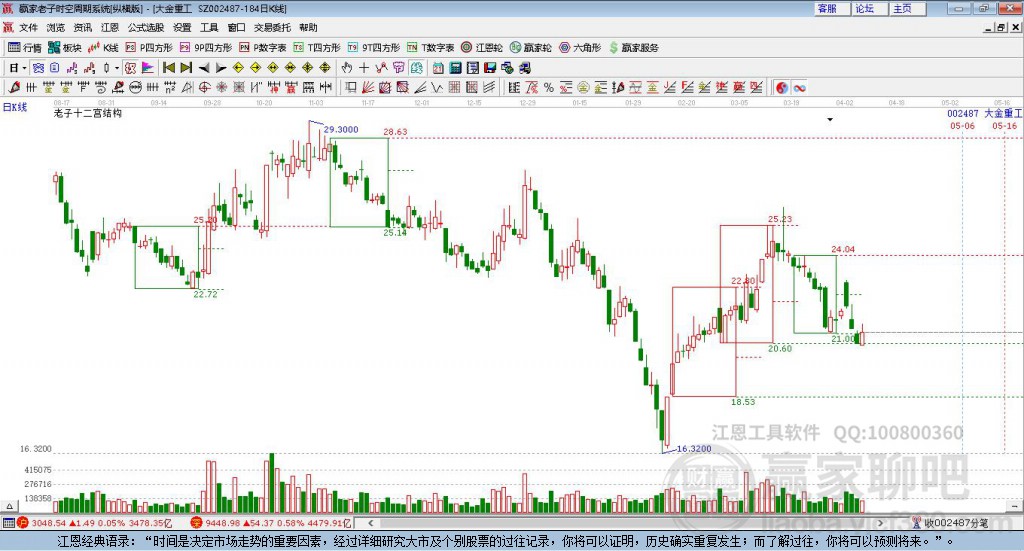Select the hand pan tool icon

pyautogui.click(x=347, y=68)
